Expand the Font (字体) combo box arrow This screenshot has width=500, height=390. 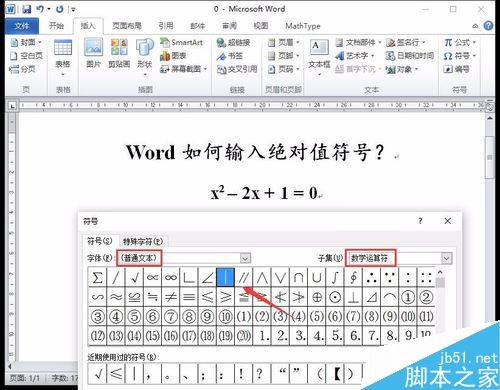point(245,258)
